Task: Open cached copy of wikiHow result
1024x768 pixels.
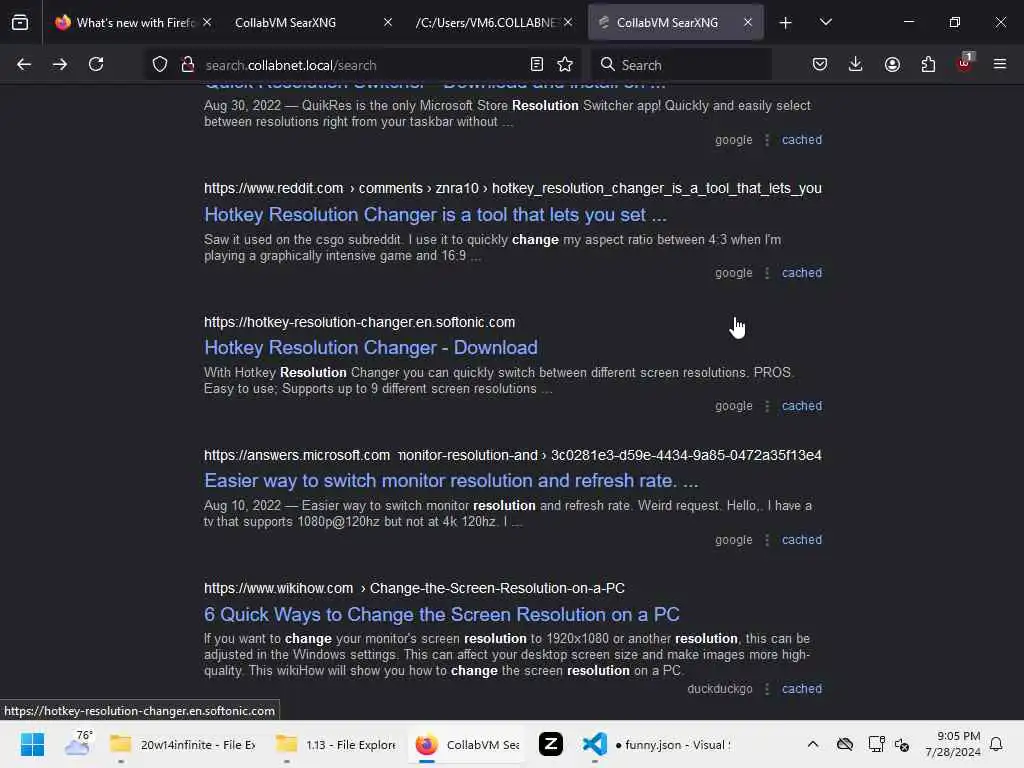Action: click(x=802, y=689)
